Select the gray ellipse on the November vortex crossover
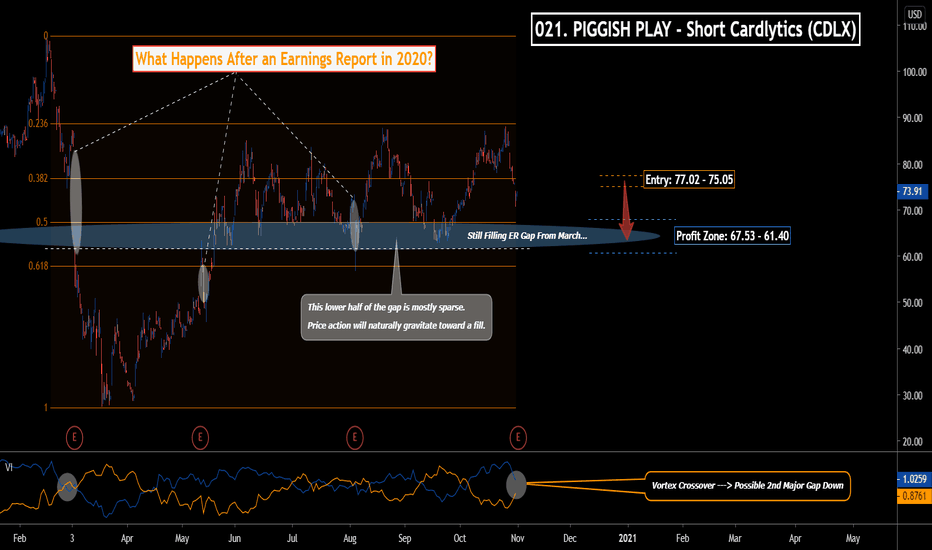The width and height of the screenshot is (932, 550). coord(516,485)
